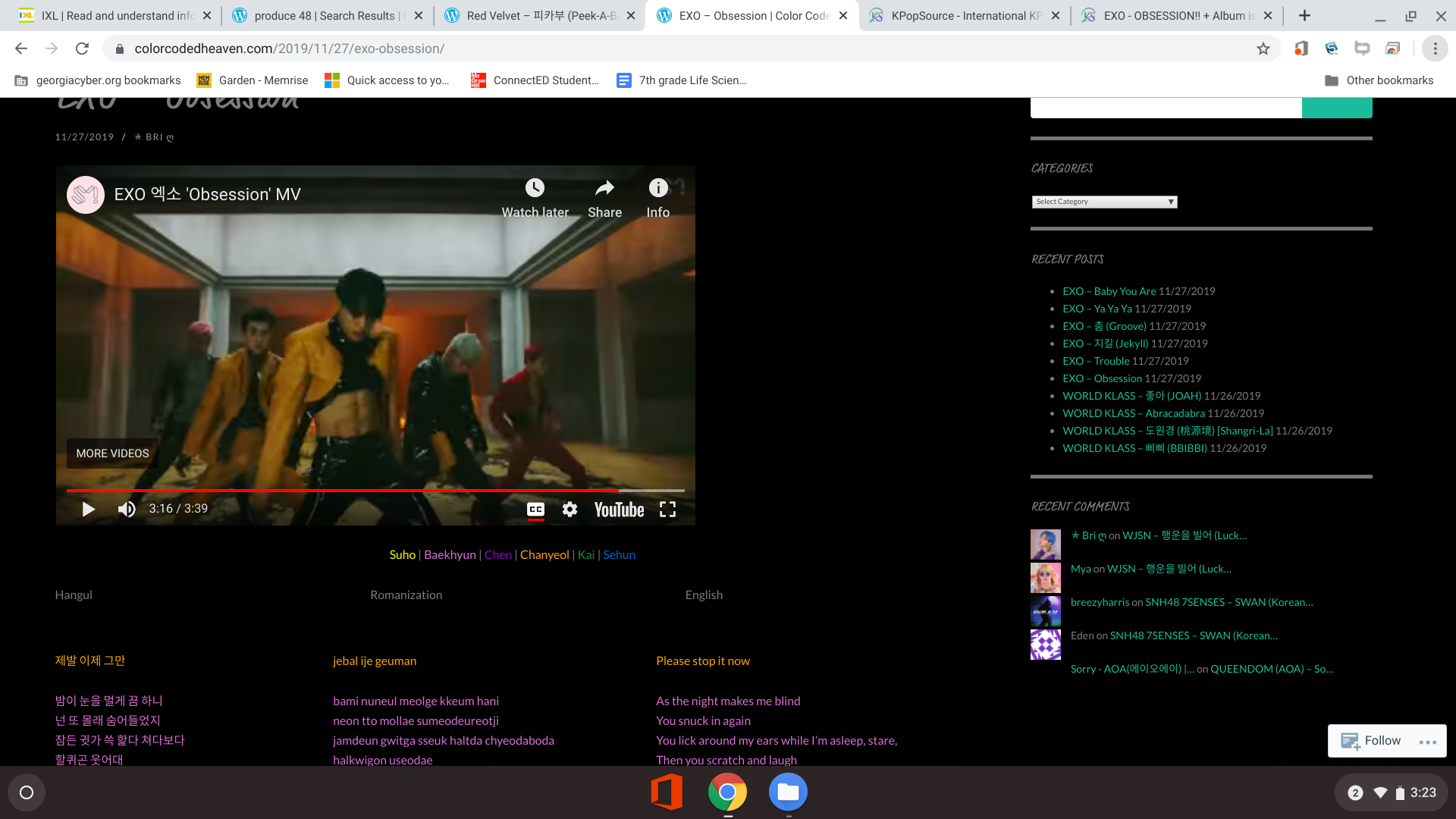Open Google Chrome from the shelf
1456x819 pixels.
tap(727, 792)
